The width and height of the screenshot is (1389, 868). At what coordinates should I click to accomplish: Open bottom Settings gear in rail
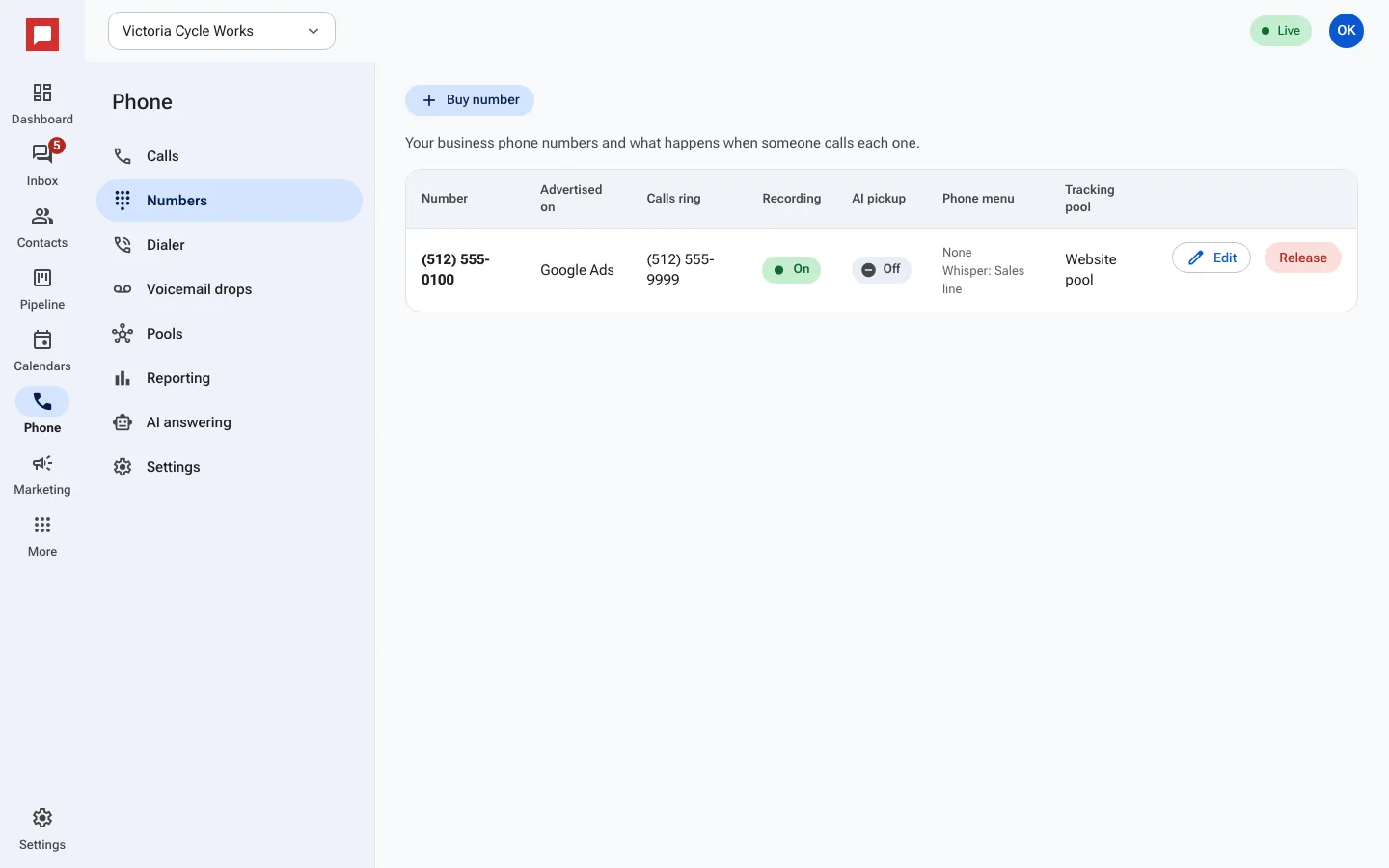(x=42, y=829)
